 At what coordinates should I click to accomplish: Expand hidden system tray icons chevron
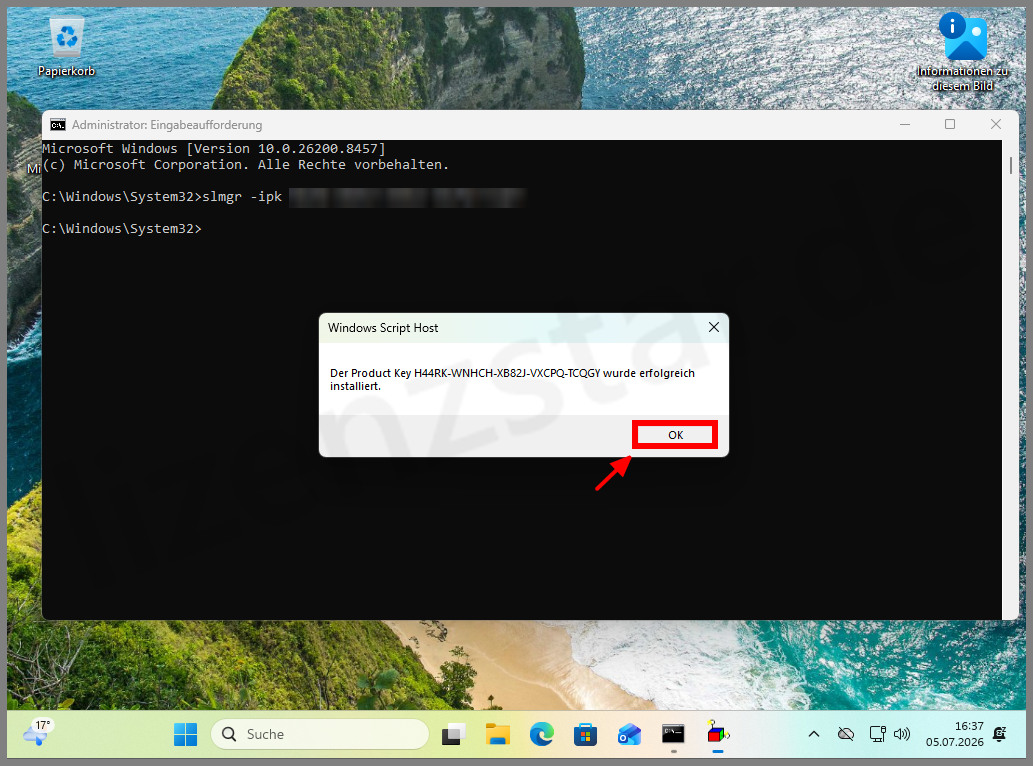[814, 734]
